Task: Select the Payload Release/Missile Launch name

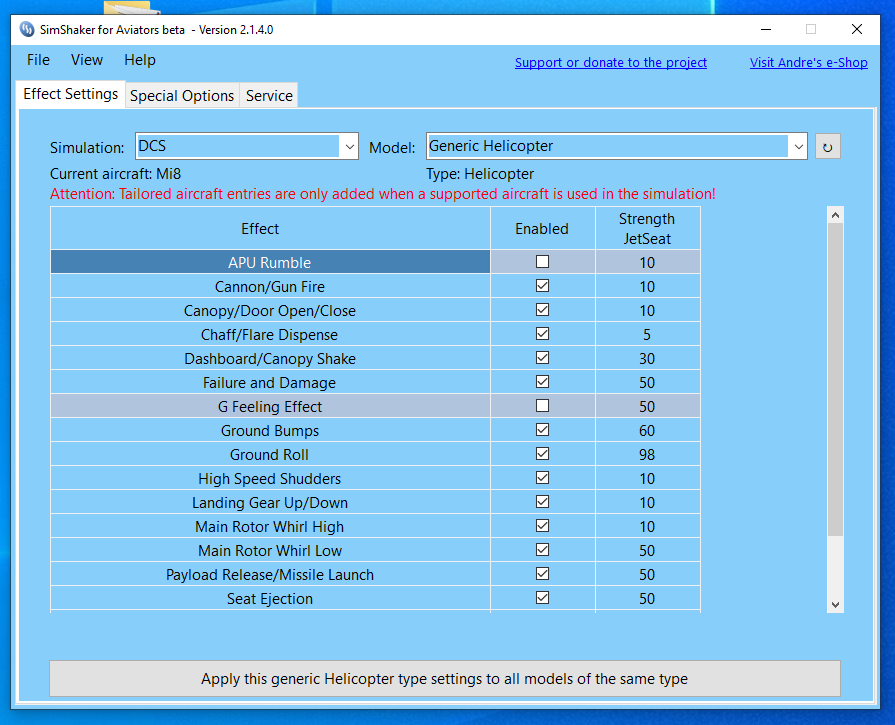Action: 270,574
